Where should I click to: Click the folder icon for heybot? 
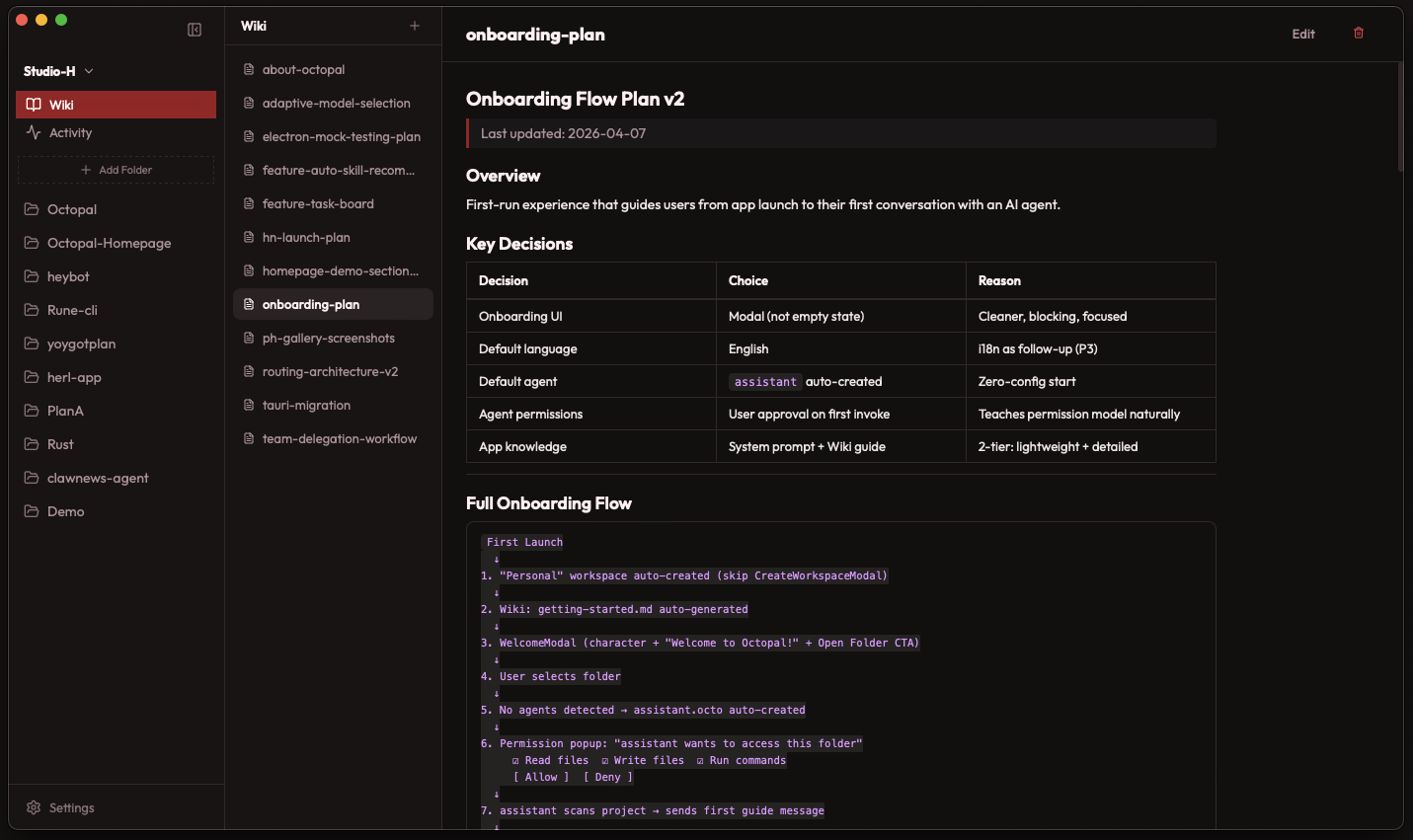[31, 276]
